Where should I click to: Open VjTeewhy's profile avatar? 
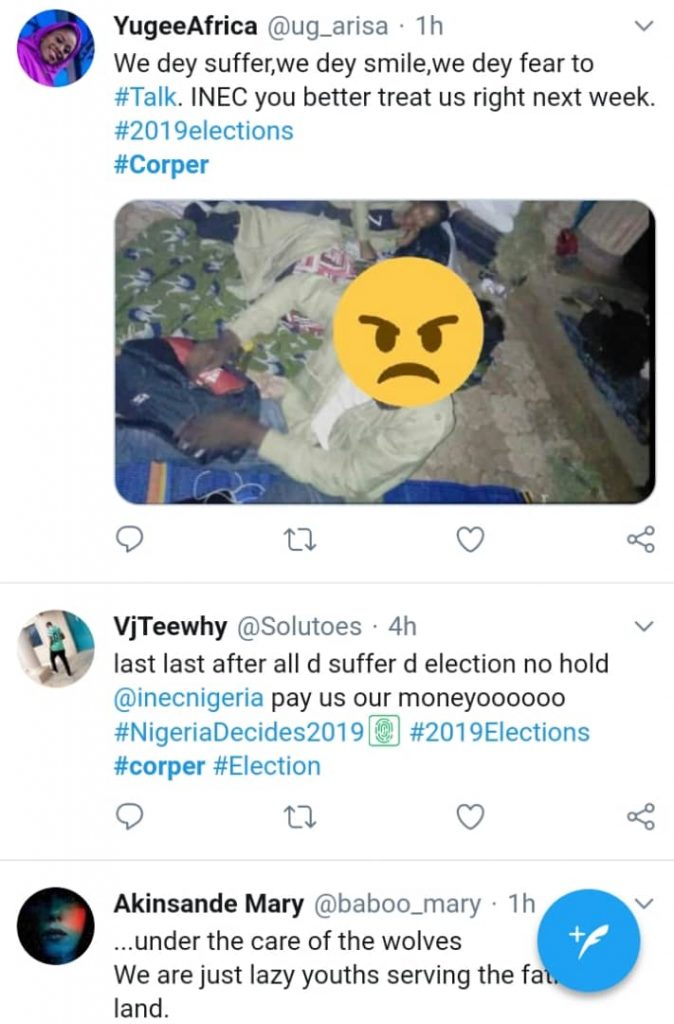56,649
